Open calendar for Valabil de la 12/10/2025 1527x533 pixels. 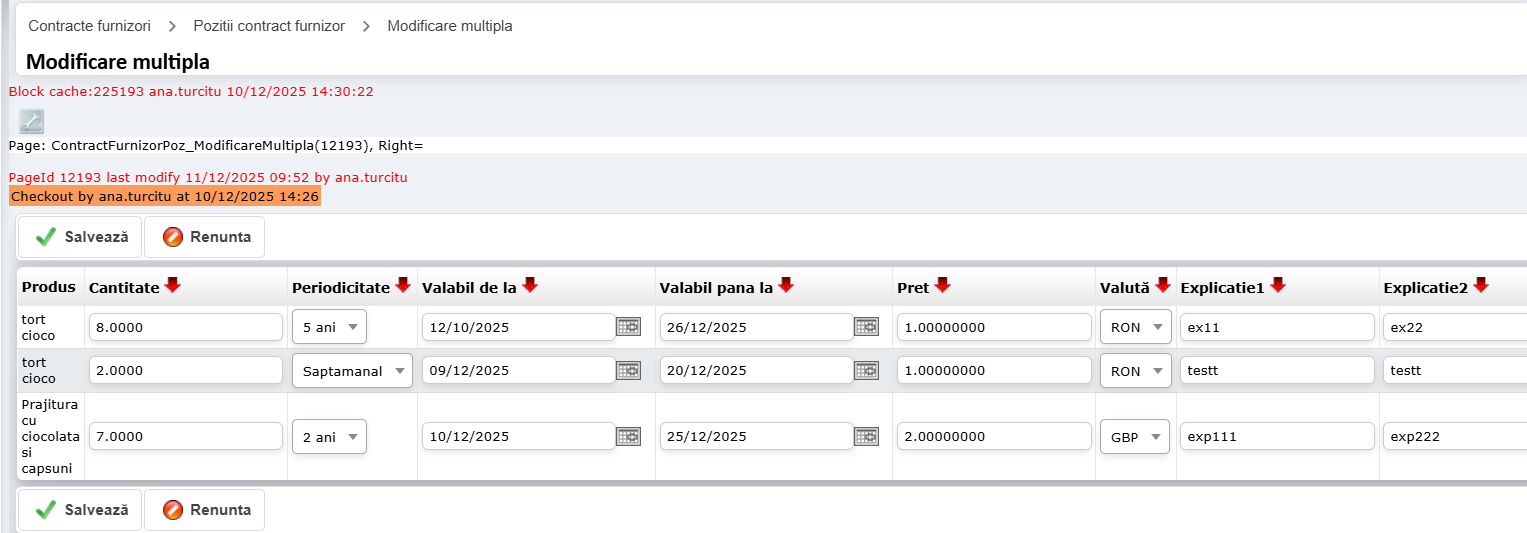coord(628,327)
